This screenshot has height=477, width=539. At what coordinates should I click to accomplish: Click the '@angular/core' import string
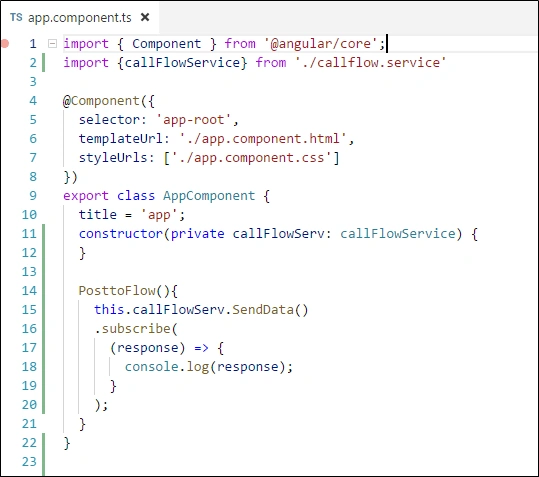tap(321, 44)
